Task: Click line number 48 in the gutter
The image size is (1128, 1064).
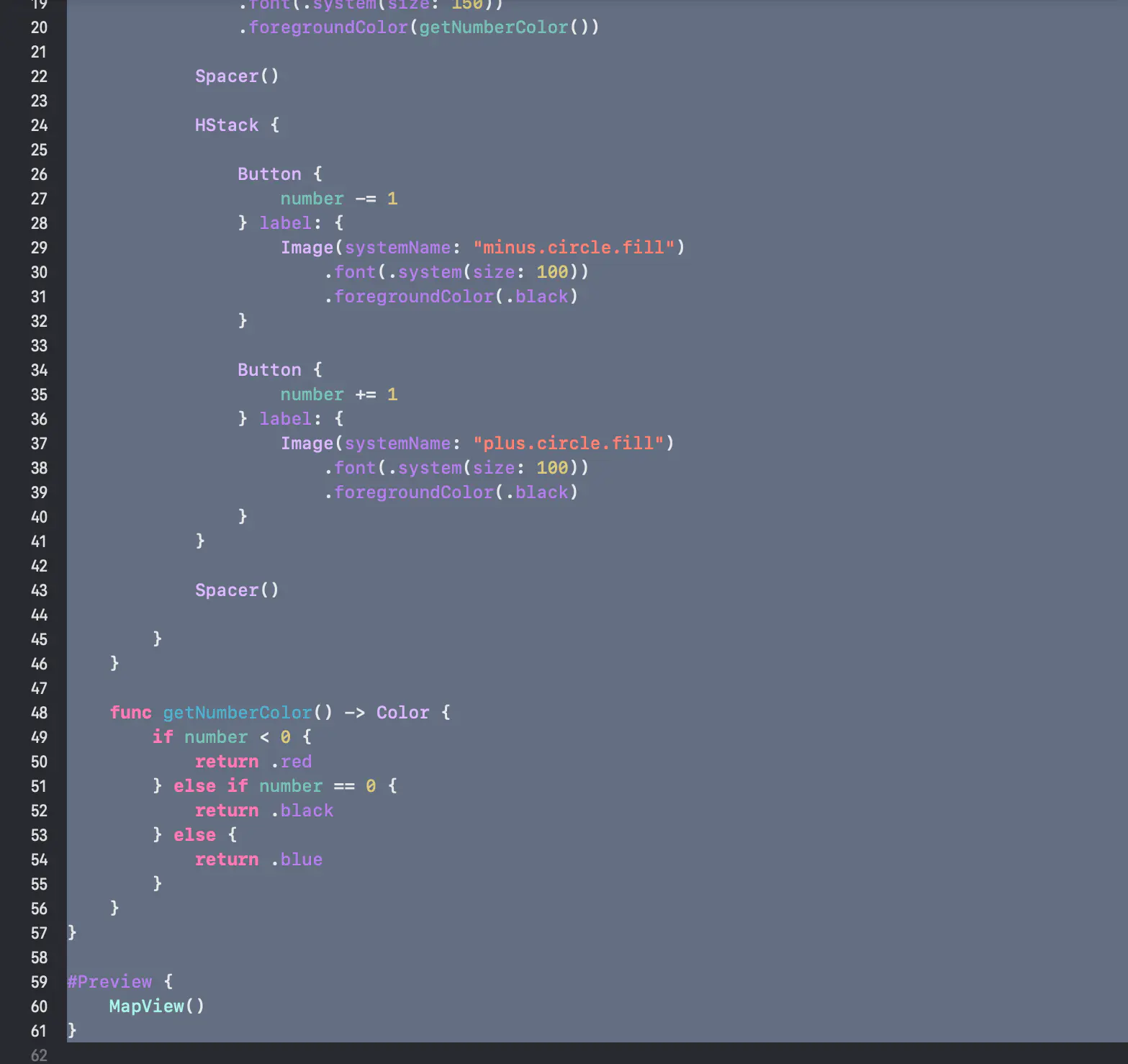Action: pyautogui.click(x=39, y=713)
